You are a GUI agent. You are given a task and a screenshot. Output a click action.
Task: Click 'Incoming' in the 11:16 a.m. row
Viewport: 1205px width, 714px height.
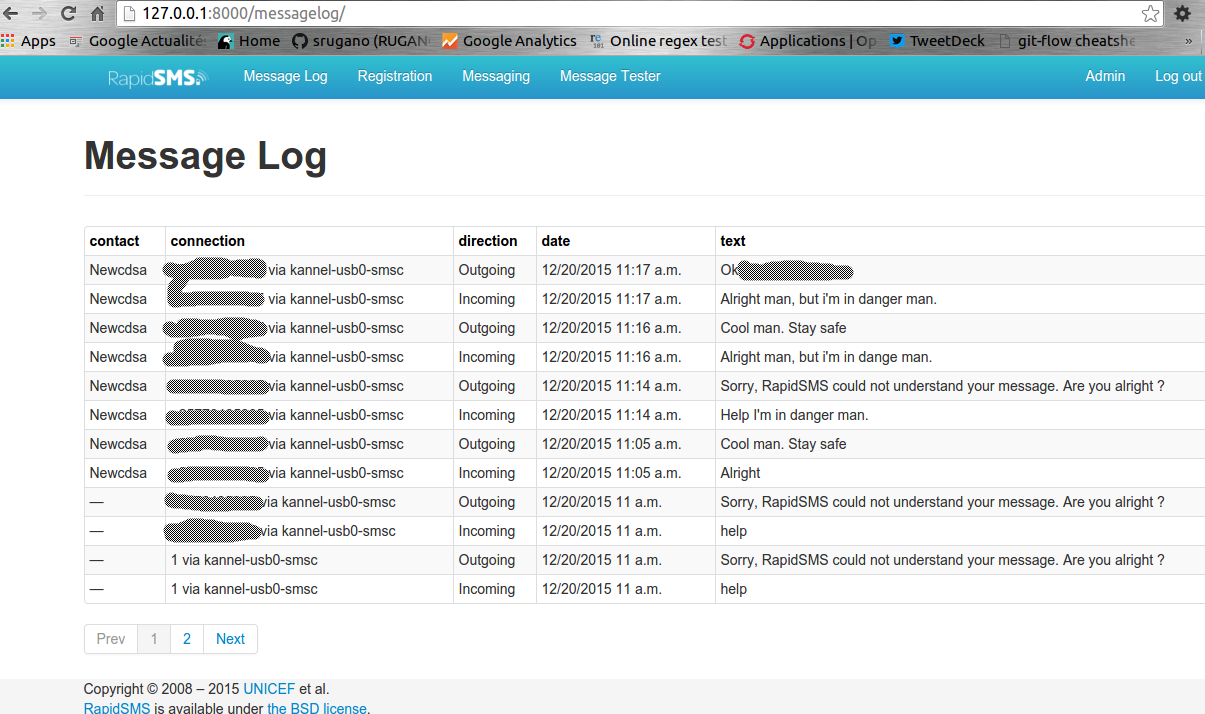(x=487, y=357)
